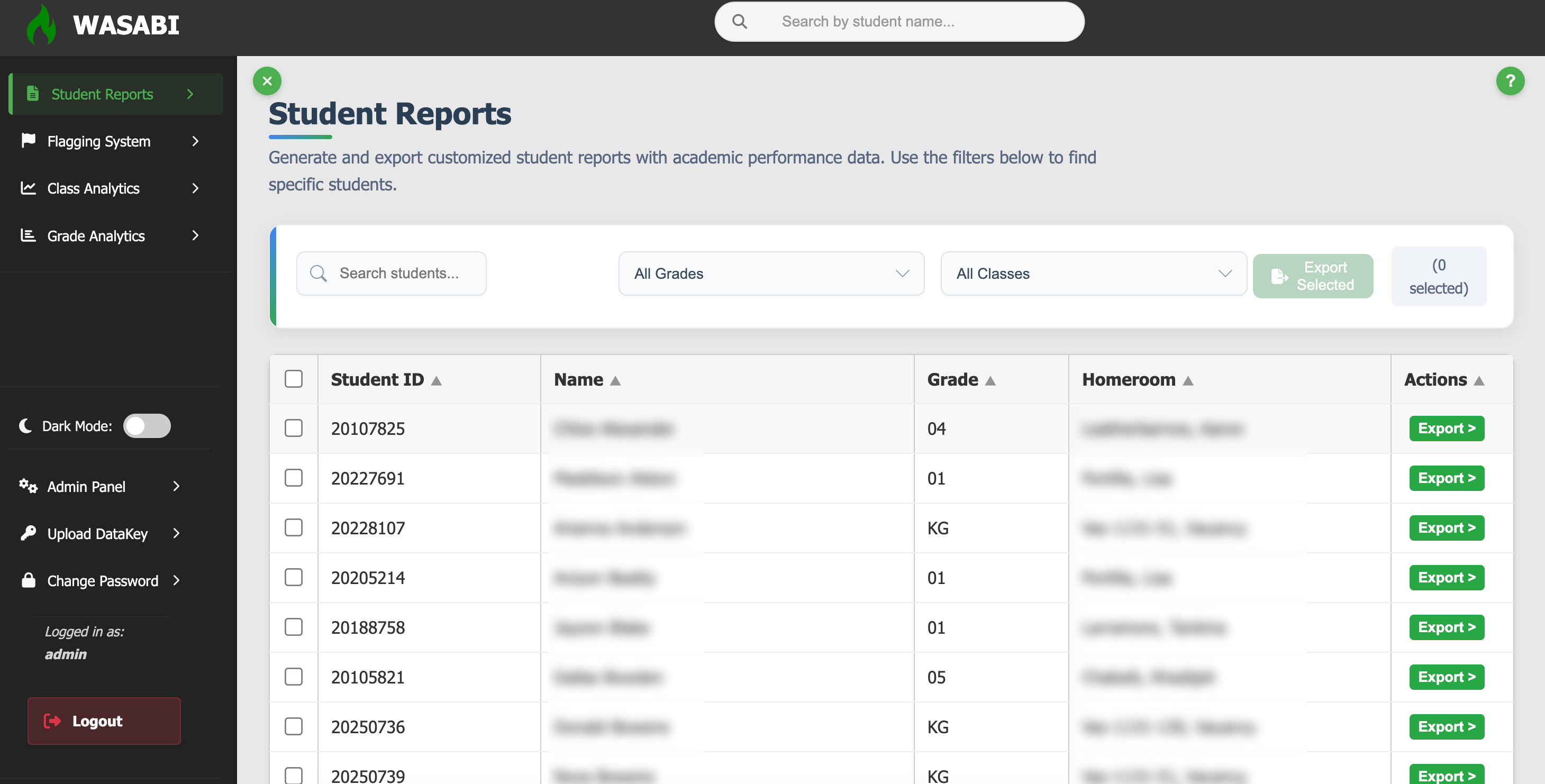
Task: Expand Flagging System via its chevron
Action: pos(195,141)
